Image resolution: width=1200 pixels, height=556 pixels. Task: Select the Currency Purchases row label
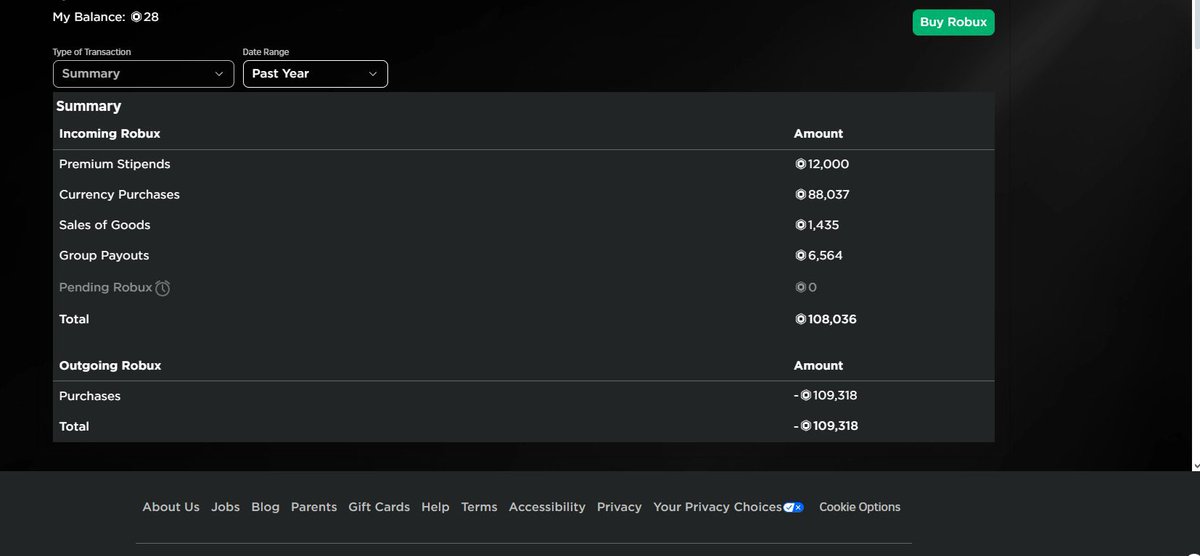[119, 195]
